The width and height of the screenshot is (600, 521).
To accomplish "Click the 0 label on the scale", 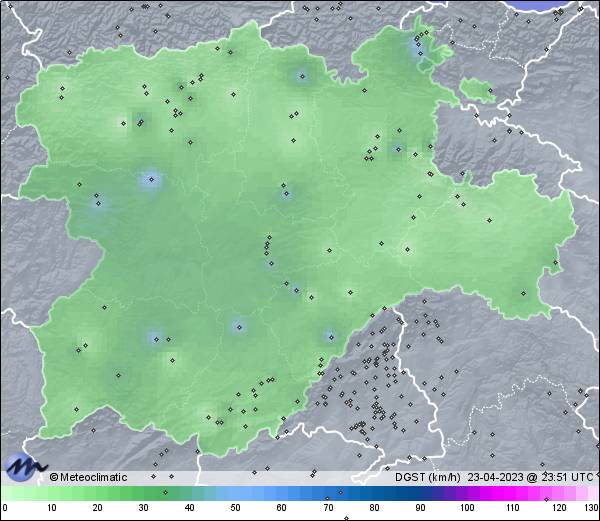I will [x=5, y=508].
